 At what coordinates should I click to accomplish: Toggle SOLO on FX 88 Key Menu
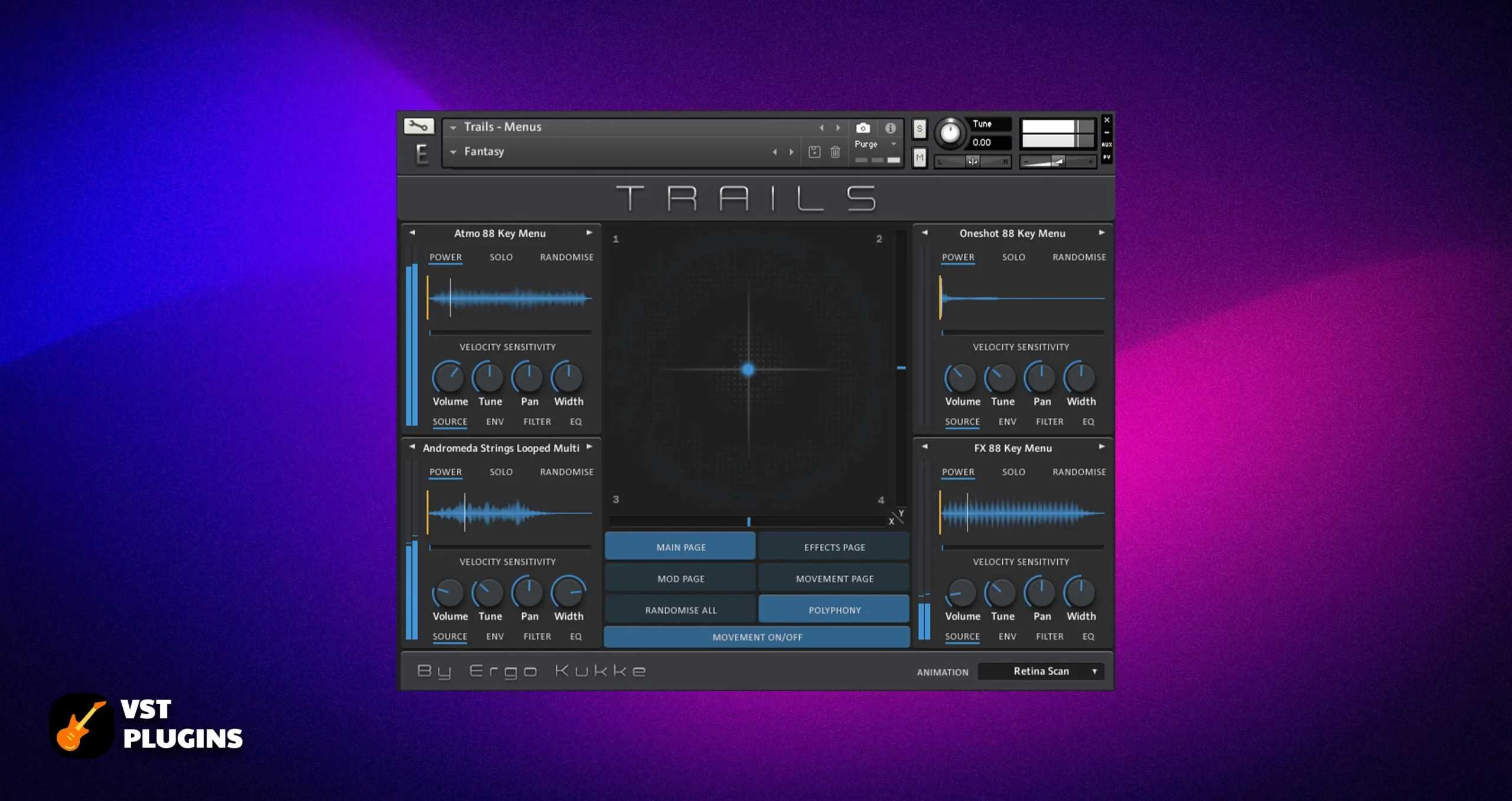coord(1014,472)
